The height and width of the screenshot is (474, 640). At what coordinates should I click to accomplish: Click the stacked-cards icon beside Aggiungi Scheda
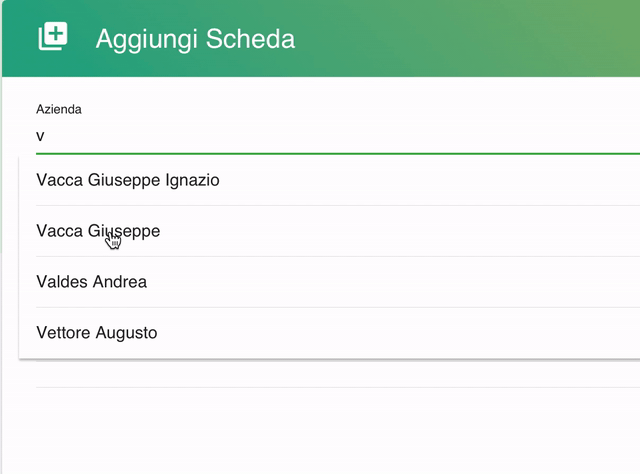click(53, 36)
